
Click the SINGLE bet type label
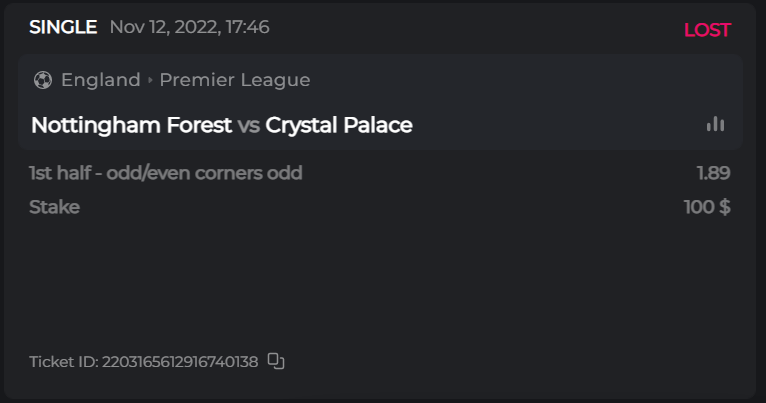click(63, 27)
